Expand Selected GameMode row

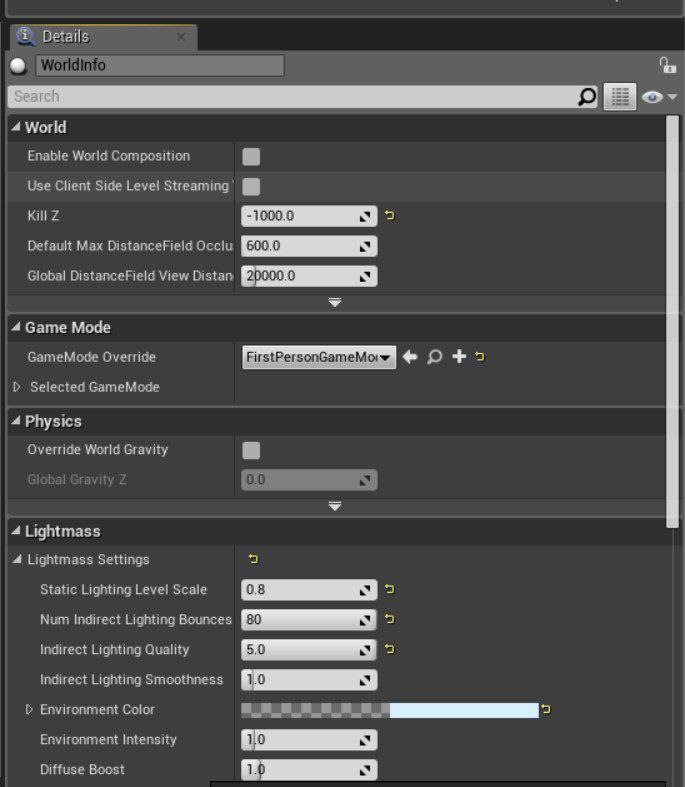click(17, 387)
